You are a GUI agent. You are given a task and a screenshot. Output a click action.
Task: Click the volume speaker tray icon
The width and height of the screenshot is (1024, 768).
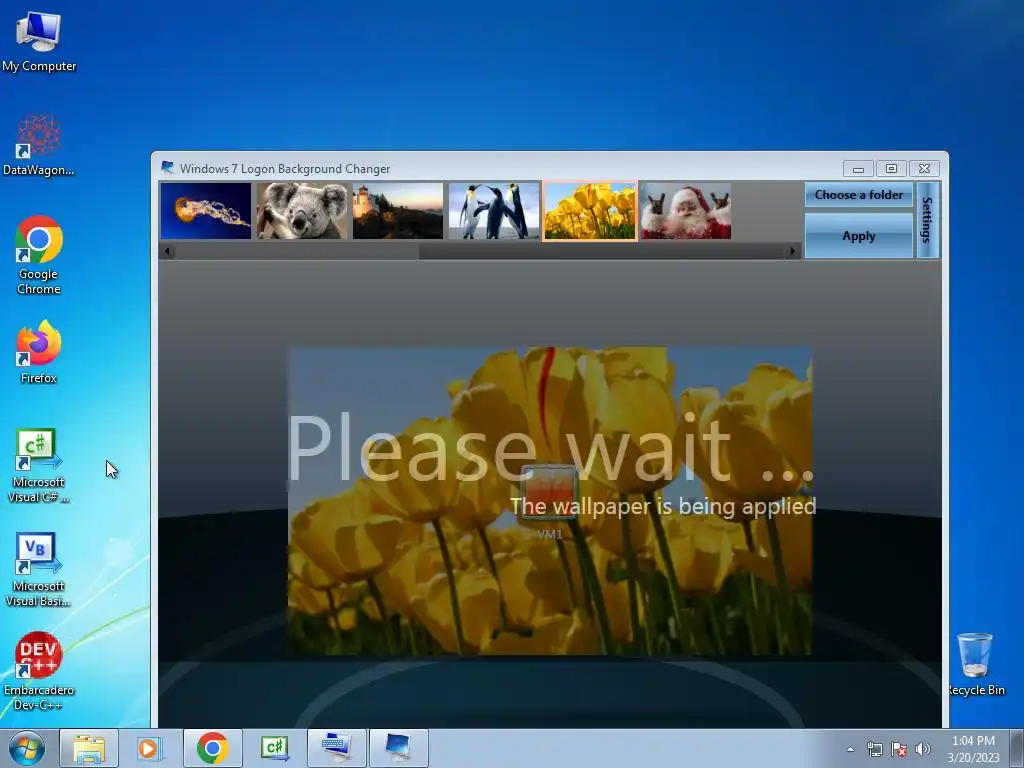[x=923, y=749]
